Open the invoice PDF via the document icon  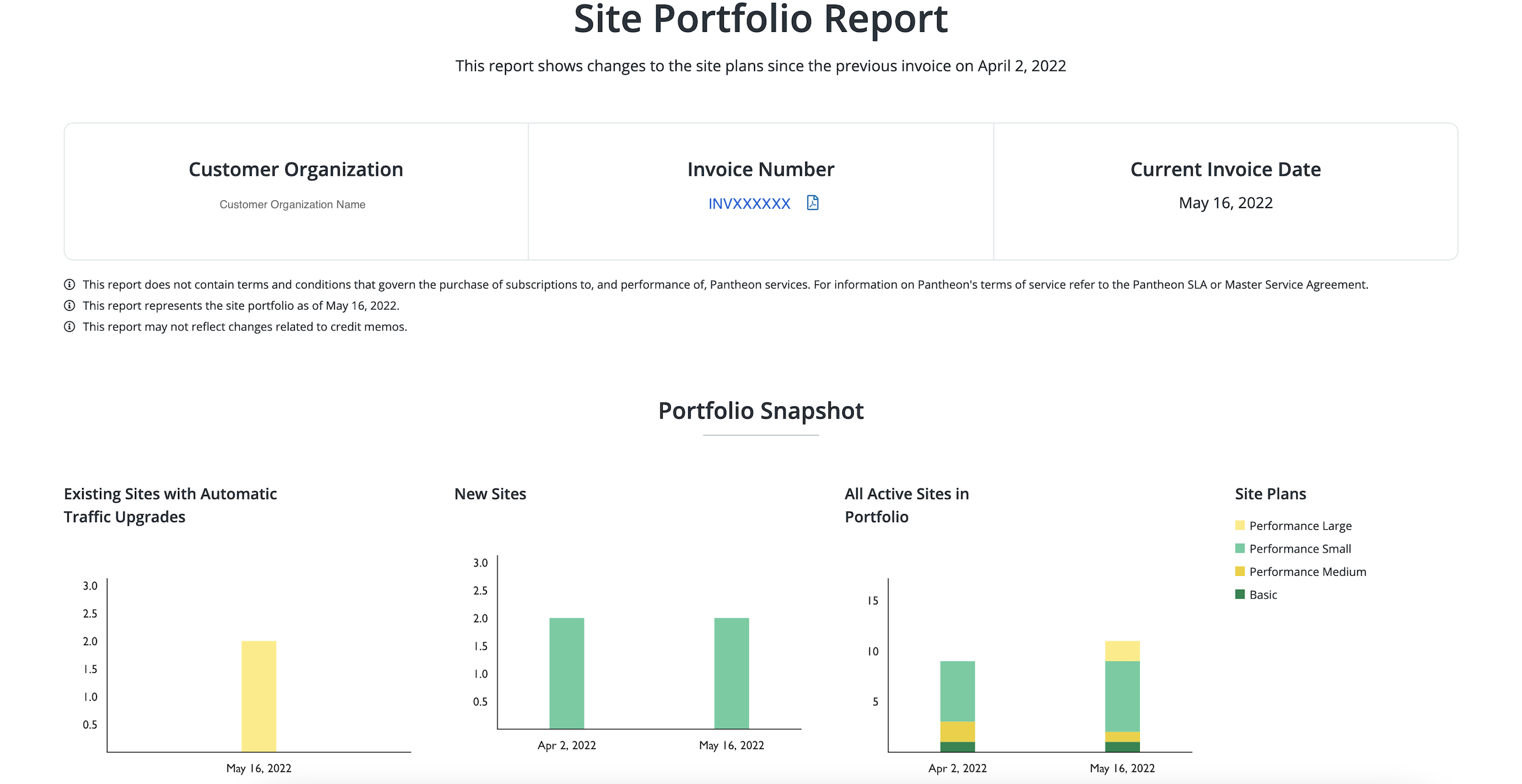[812, 202]
